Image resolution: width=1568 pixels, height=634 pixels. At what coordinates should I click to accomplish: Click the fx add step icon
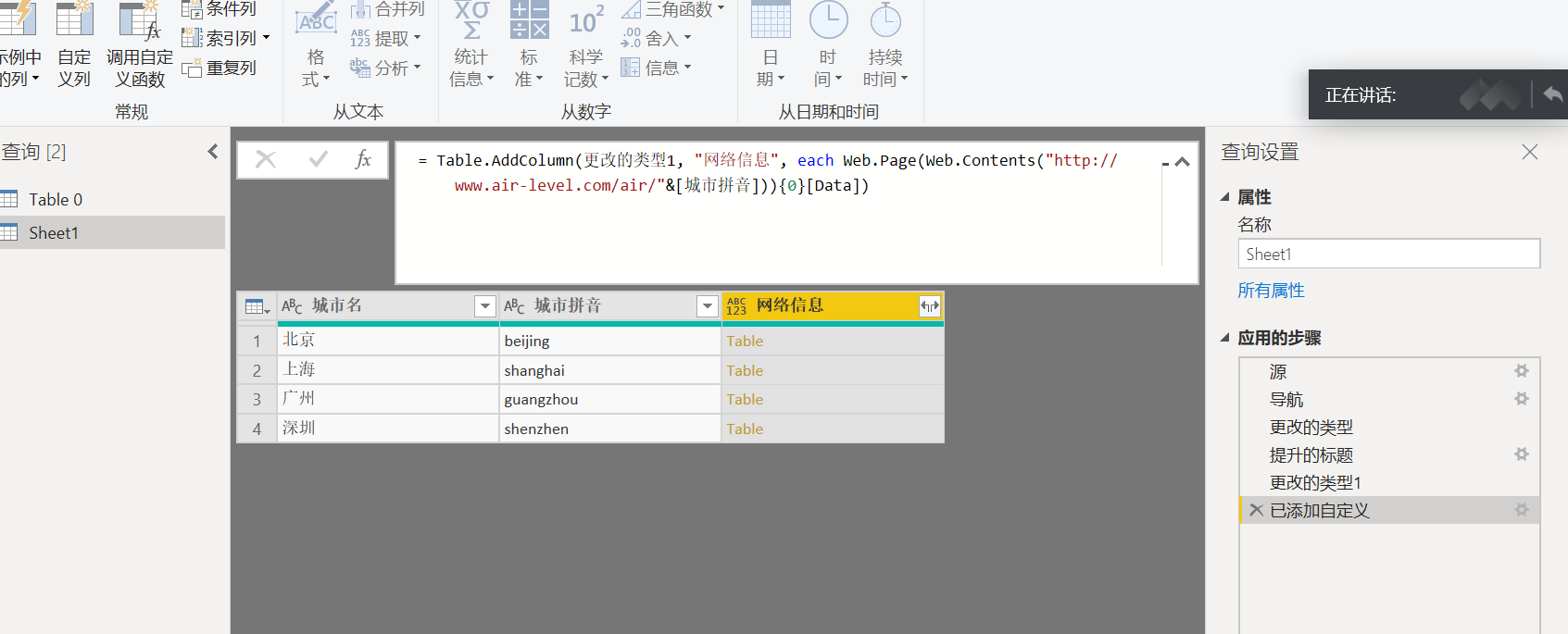[363, 159]
